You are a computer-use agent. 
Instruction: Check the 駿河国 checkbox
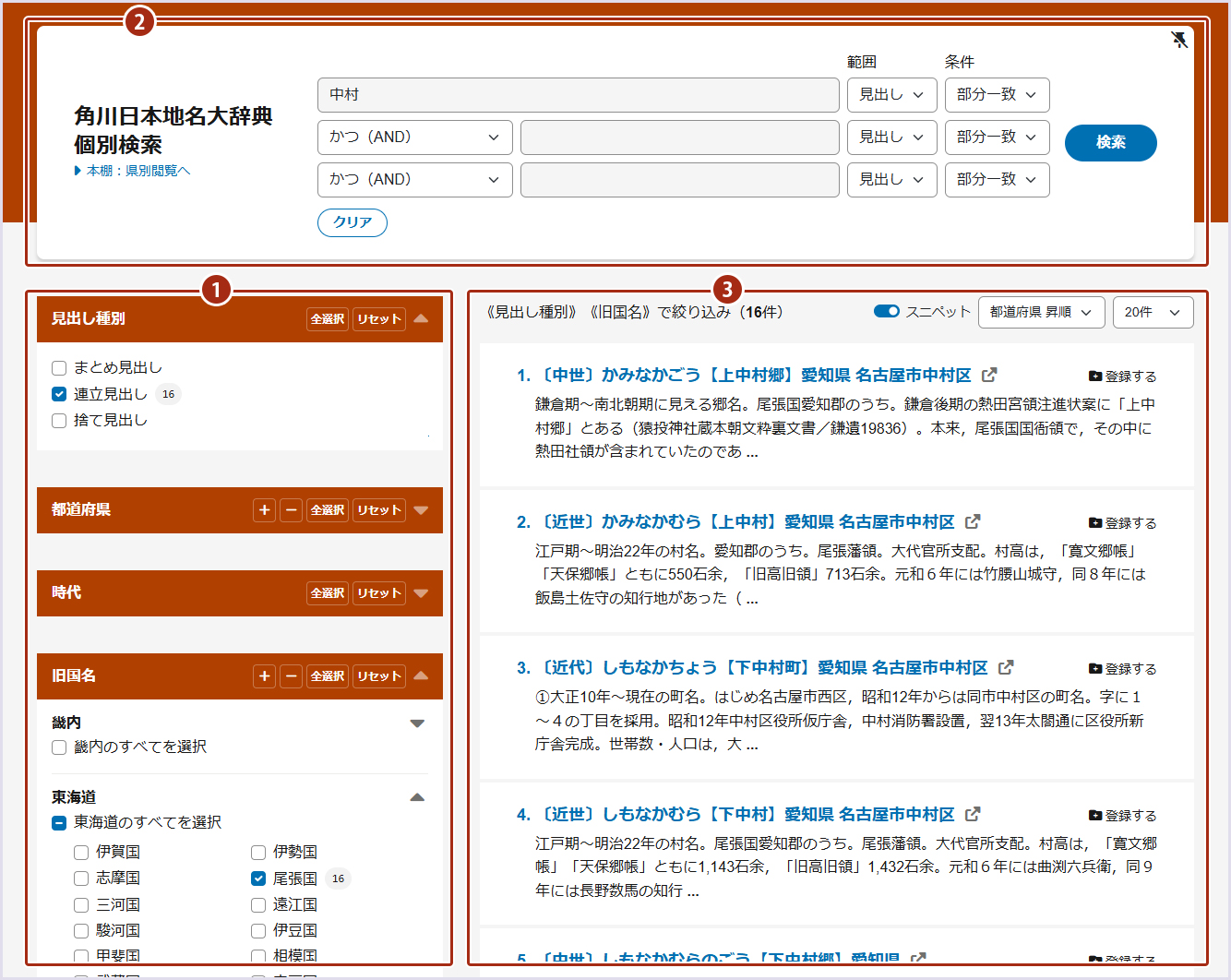(x=81, y=931)
